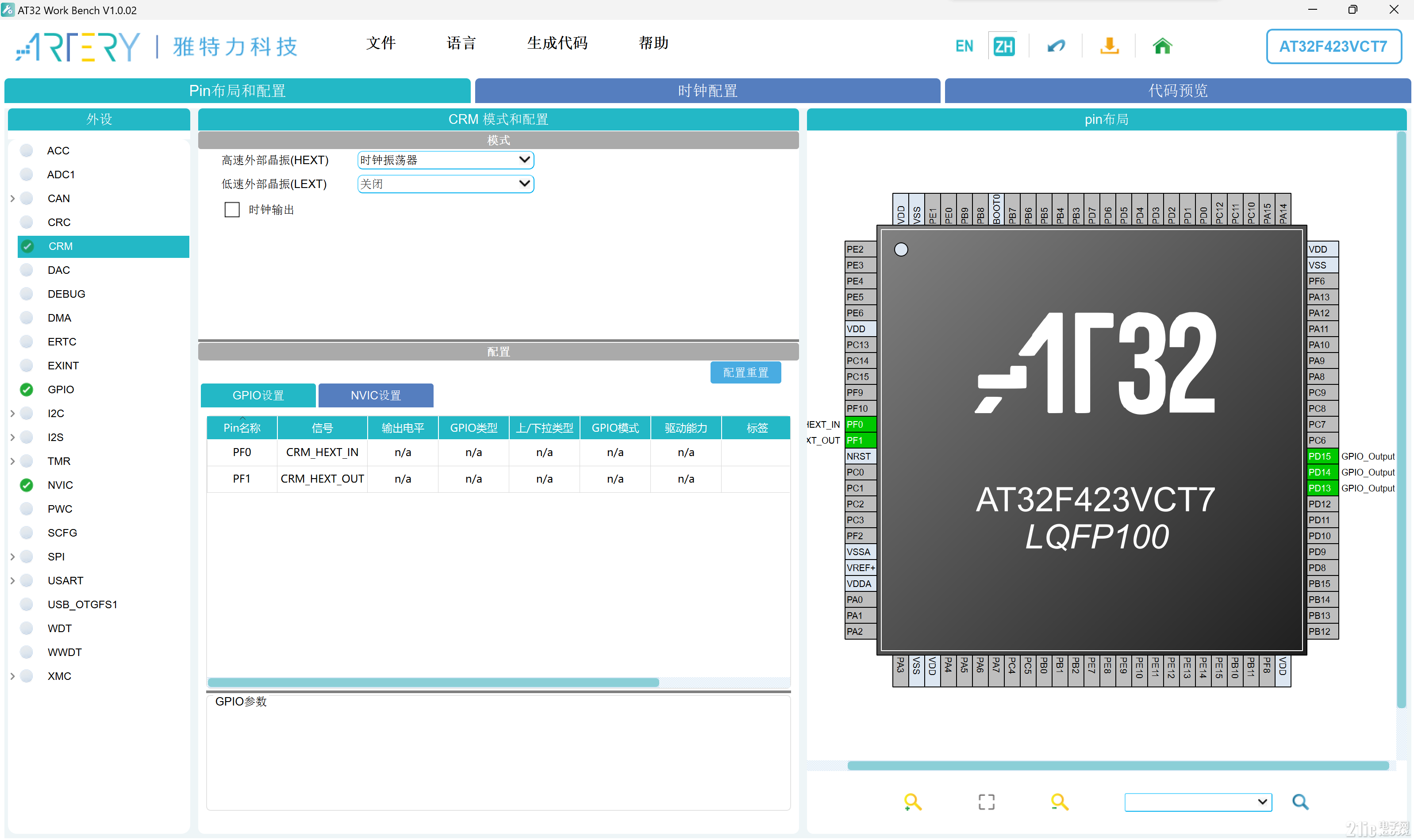Expand the XMC peripheral group
Viewport: 1414px width, 840px height.
click(x=12, y=676)
